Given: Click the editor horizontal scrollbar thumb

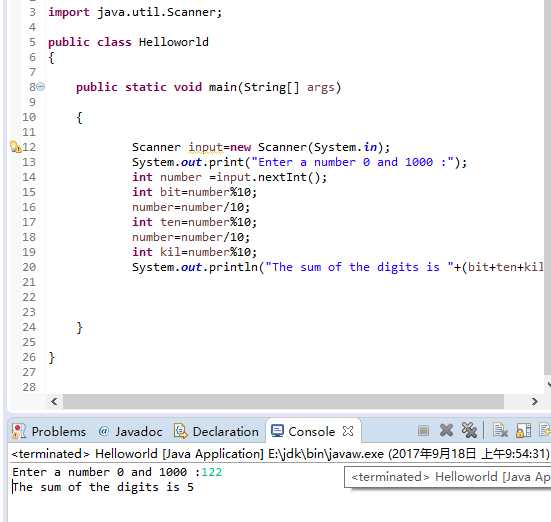Looking at the screenshot, I should tap(283, 401).
